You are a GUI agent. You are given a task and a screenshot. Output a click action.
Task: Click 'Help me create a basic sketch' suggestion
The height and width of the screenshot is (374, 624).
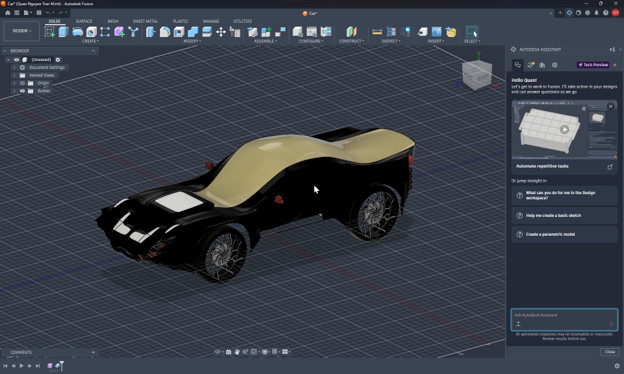coord(564,215)
